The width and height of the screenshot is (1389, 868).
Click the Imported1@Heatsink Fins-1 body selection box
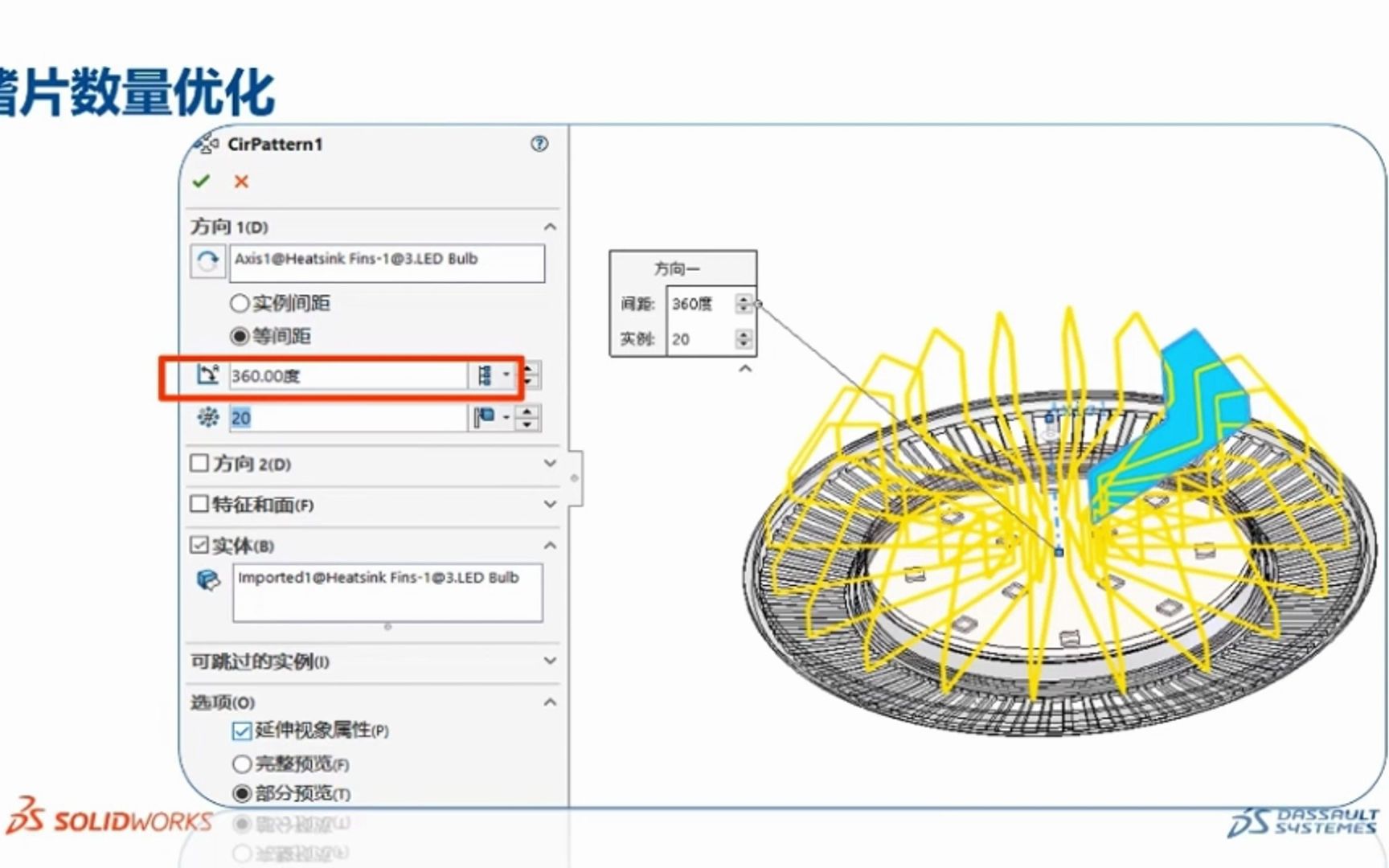387,592
